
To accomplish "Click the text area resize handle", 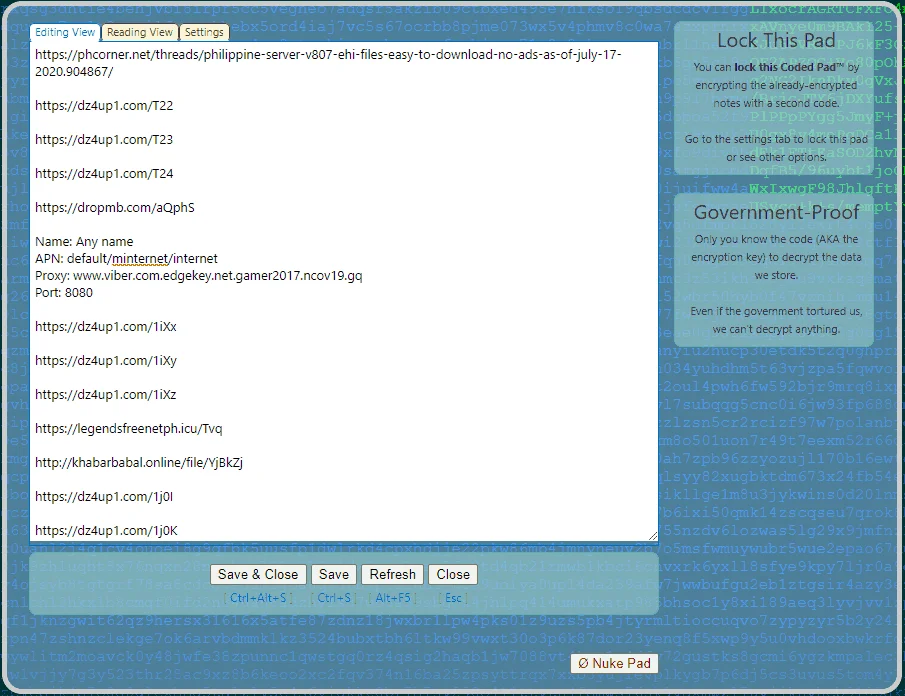I will tap(652, 536).
